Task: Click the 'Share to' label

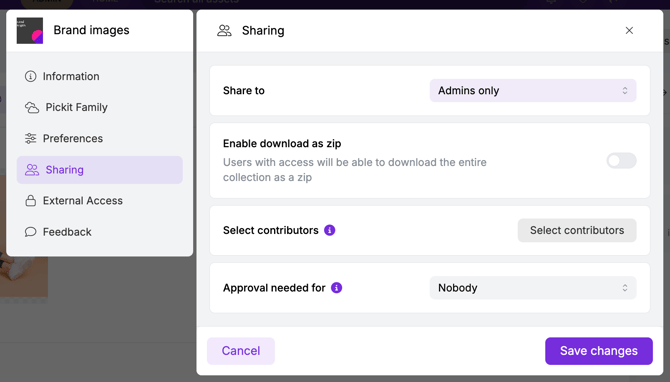Action: point(244,91)
